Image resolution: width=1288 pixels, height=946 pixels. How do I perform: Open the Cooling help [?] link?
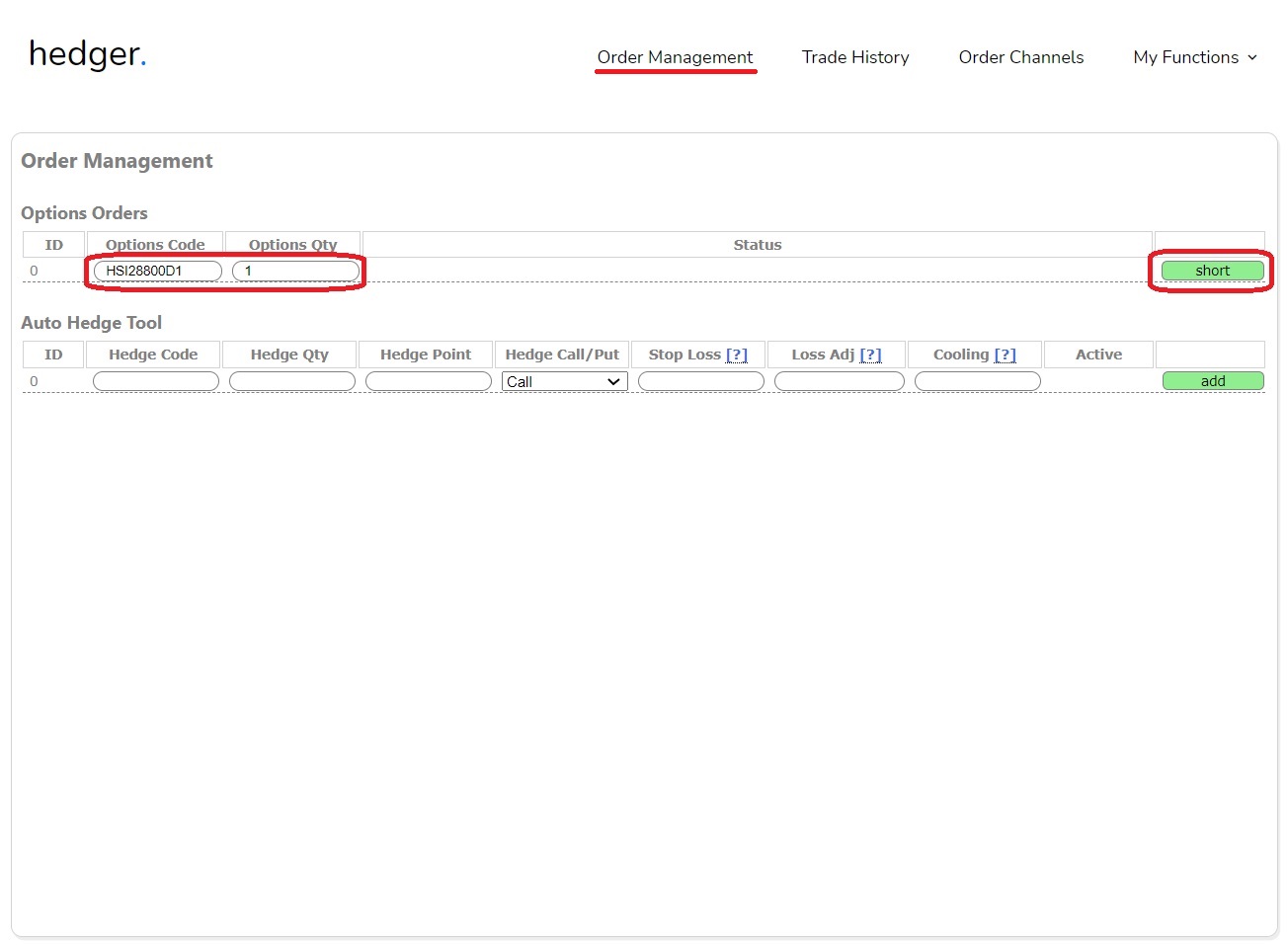(x=1005, y=355)
